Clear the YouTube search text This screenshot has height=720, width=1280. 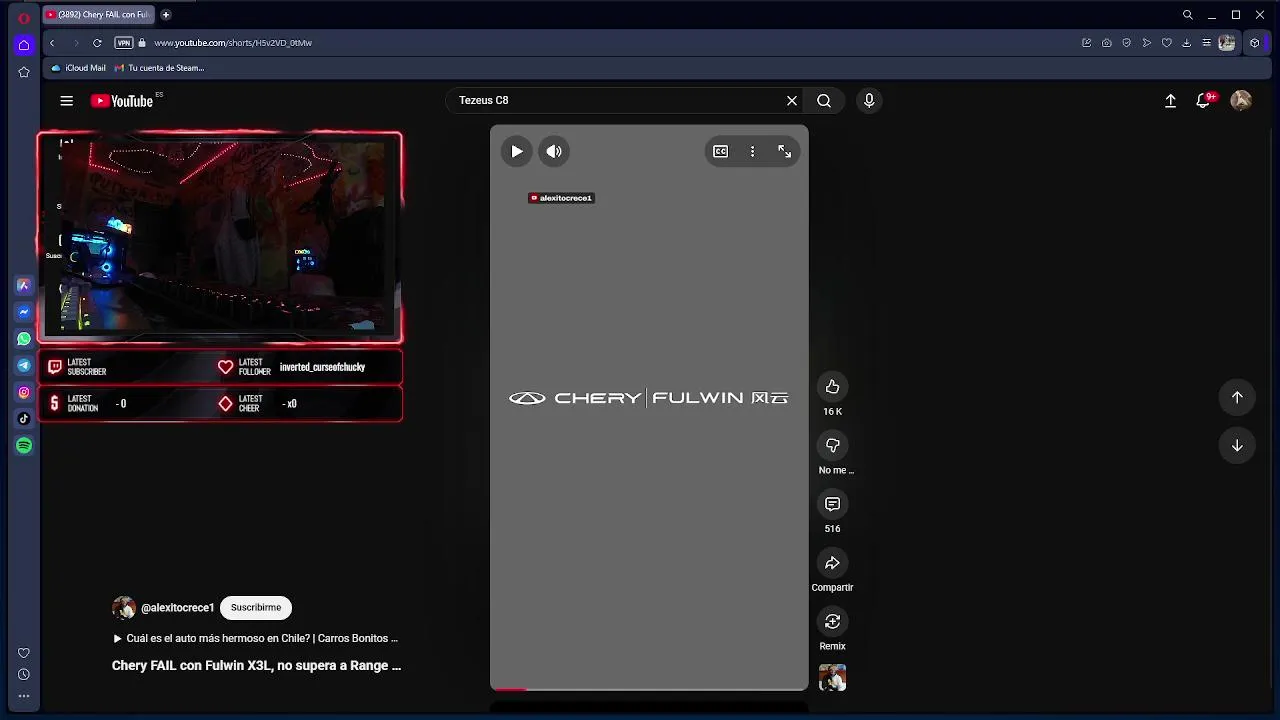[792, 101]
